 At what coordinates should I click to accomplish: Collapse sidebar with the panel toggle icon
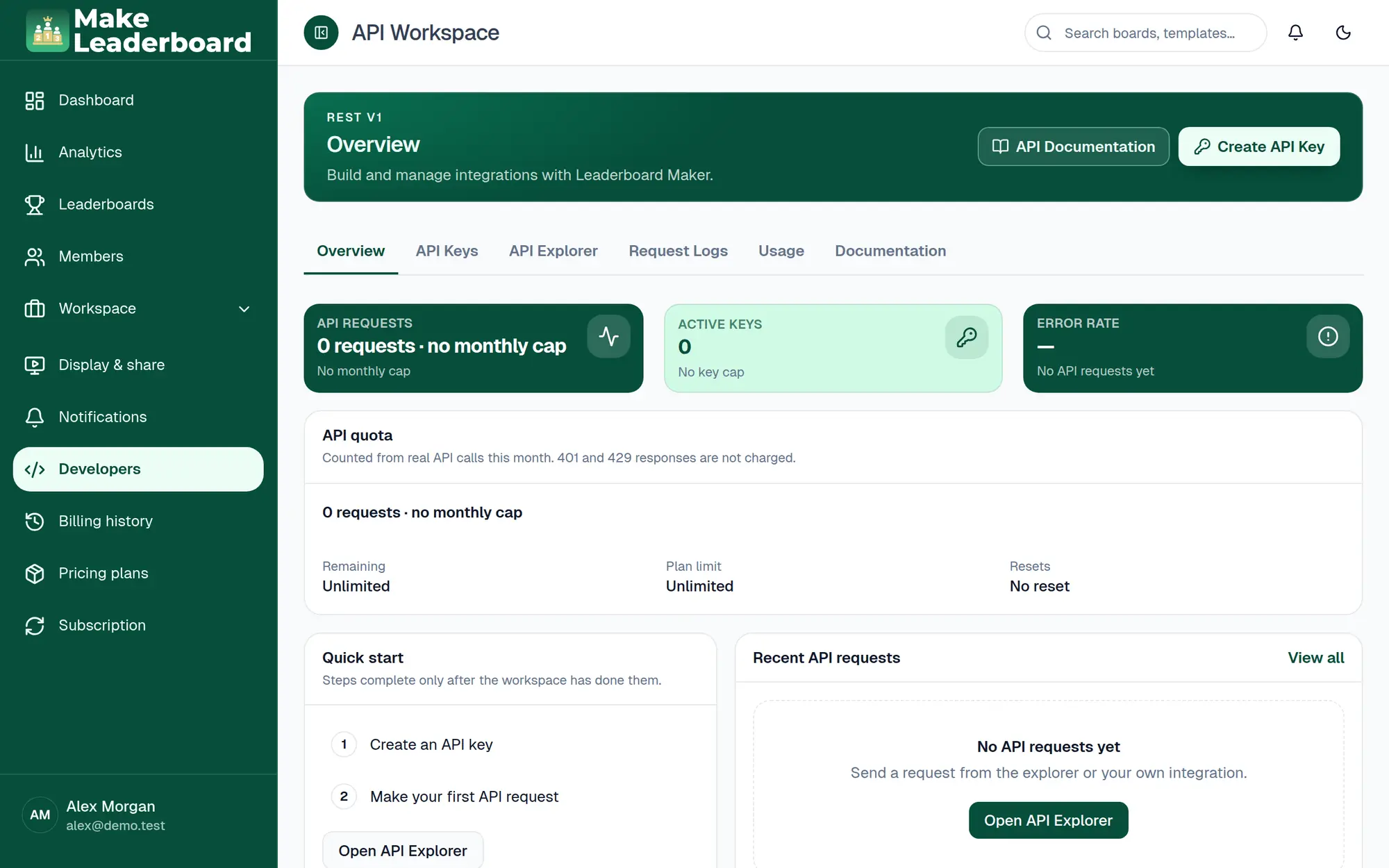321,33
